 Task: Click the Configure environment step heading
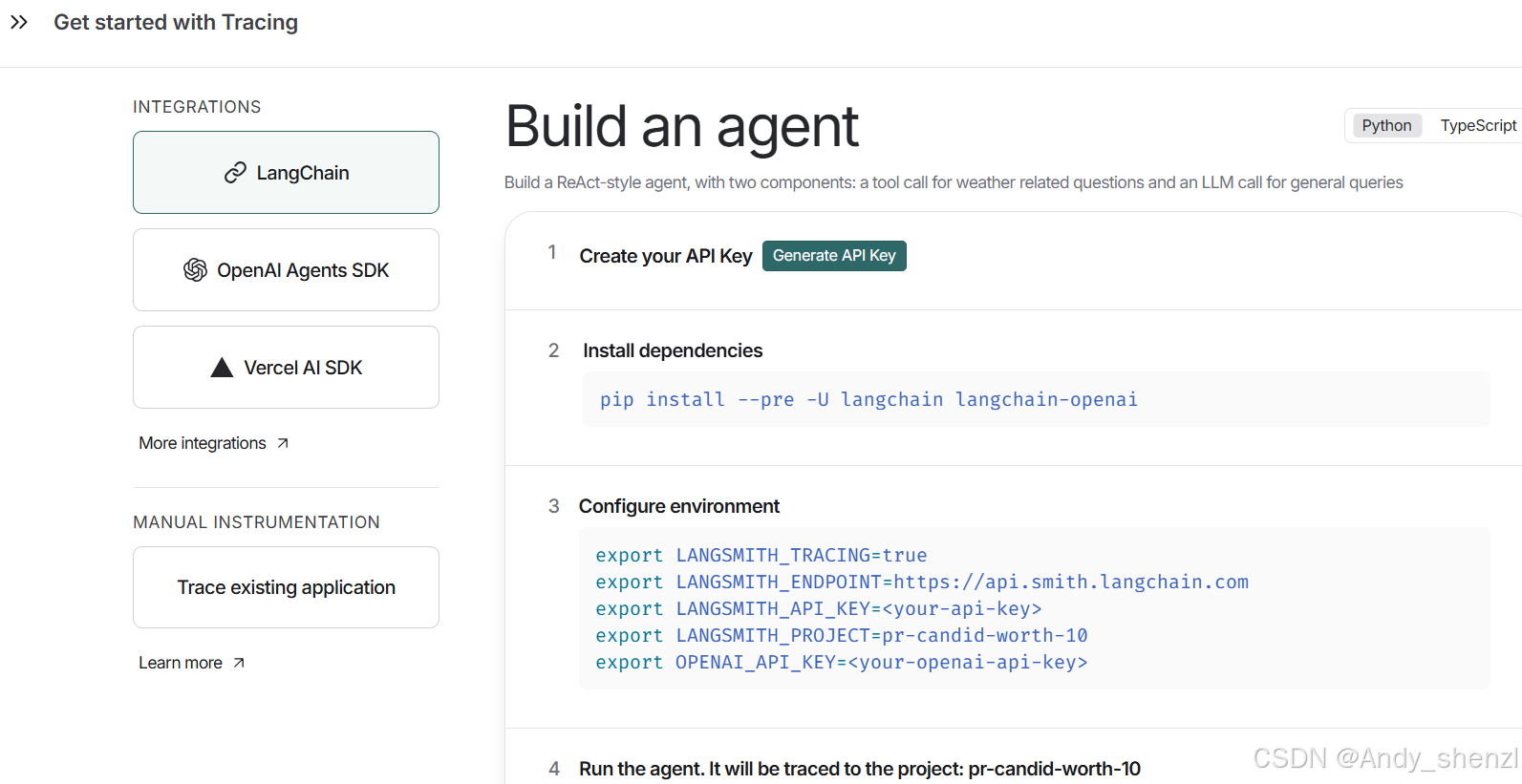[x=679, y=506]
